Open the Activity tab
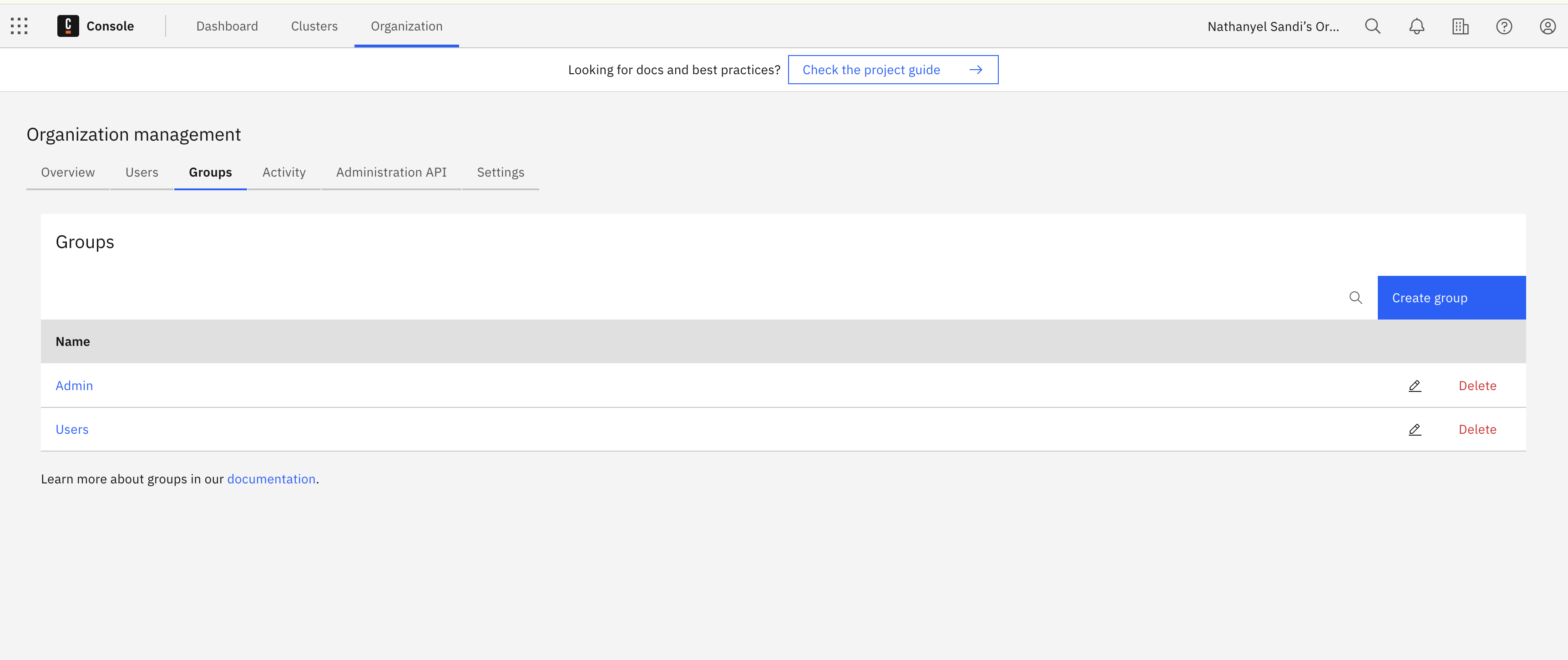The height and width of the screenshot is (660, 1568). coord(284,171)
